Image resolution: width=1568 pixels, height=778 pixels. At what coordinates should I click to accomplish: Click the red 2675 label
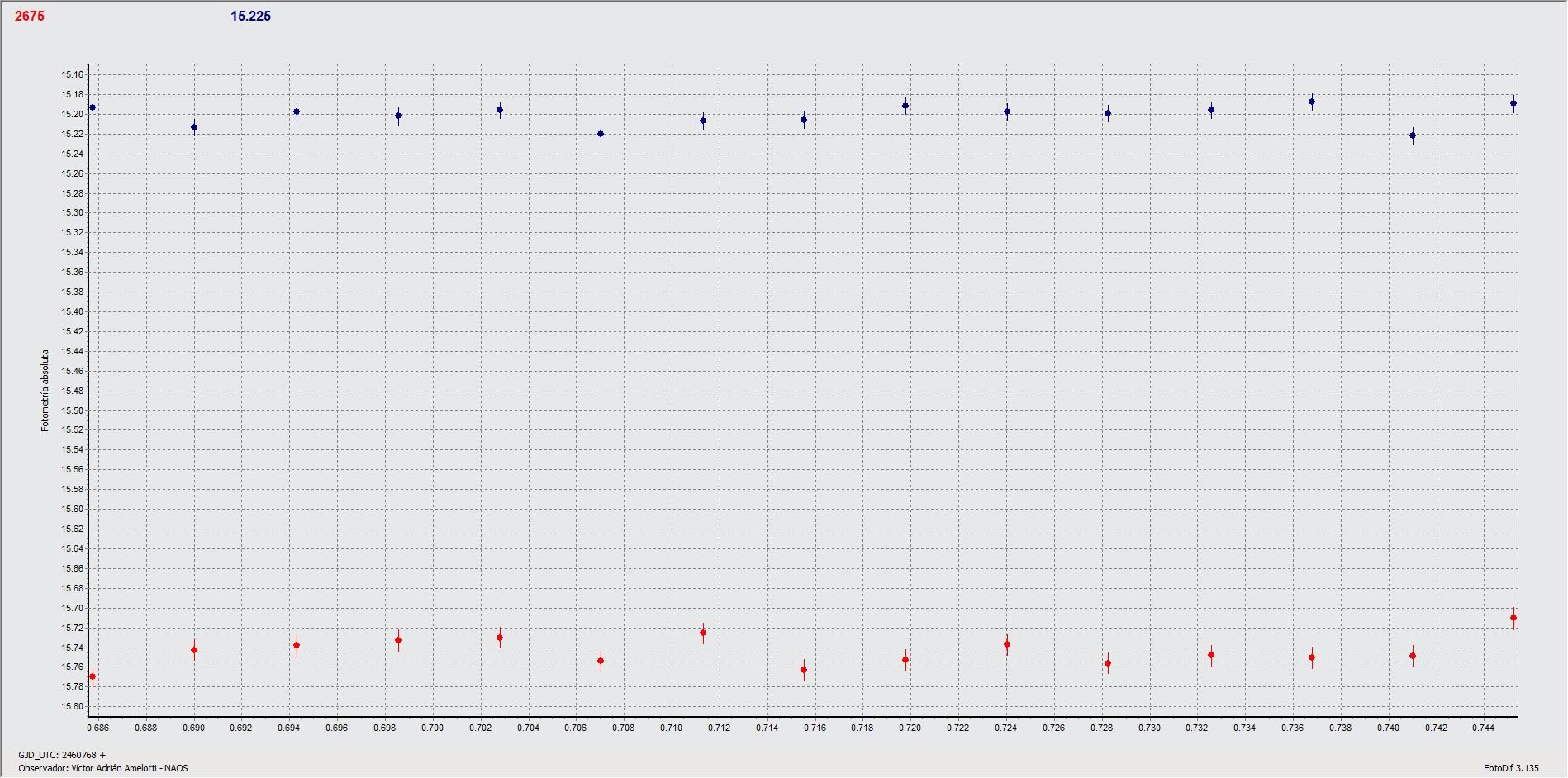point(30,16)
